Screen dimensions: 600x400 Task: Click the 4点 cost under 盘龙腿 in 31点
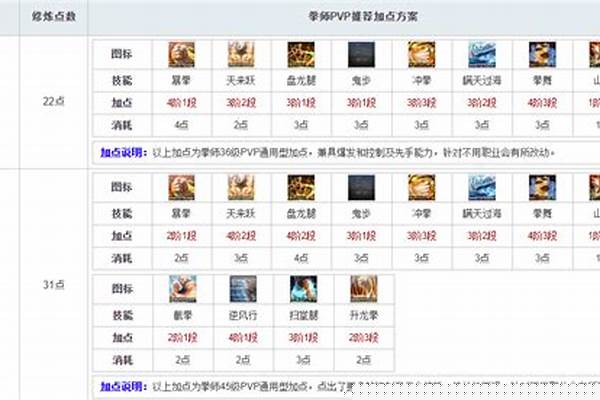(x=301, y=258)
